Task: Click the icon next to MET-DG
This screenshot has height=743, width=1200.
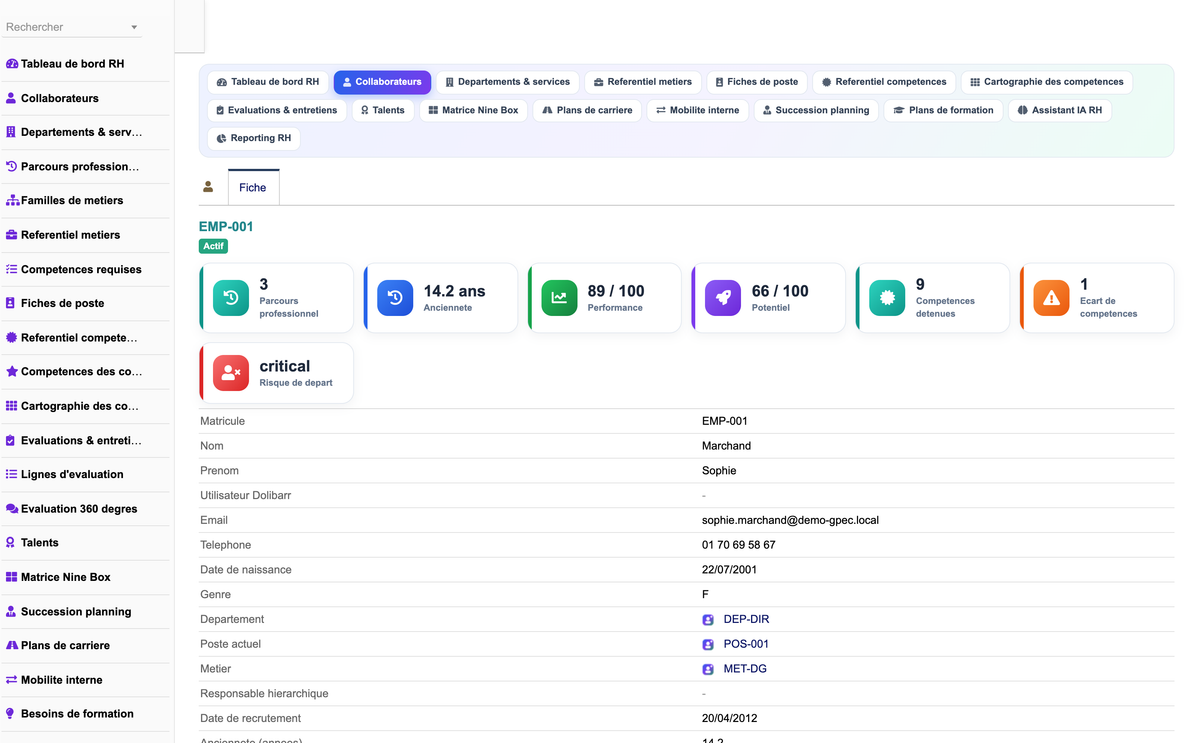Action: click(x=708, y=669)
